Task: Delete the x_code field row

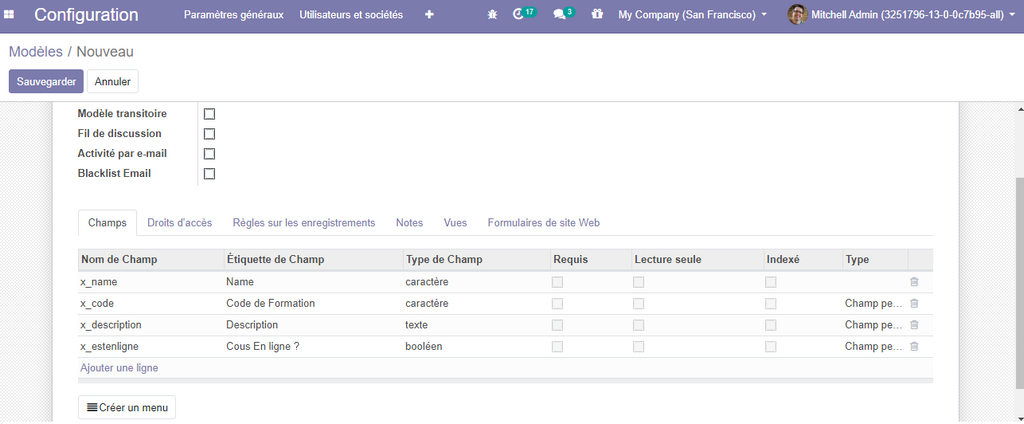Action: point(913,303)
